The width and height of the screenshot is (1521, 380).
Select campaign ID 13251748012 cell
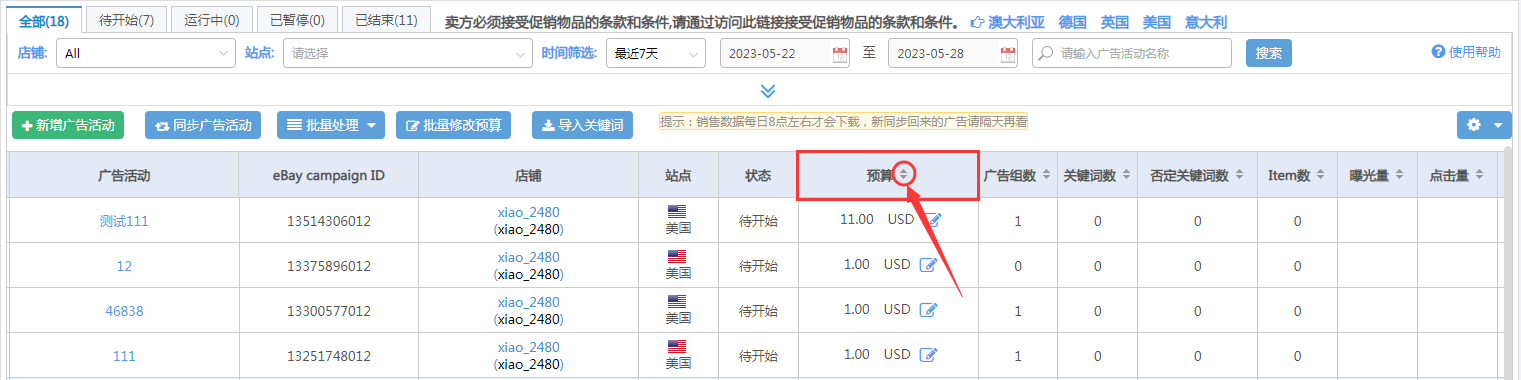pyautogui.click(x=329, y=356)
